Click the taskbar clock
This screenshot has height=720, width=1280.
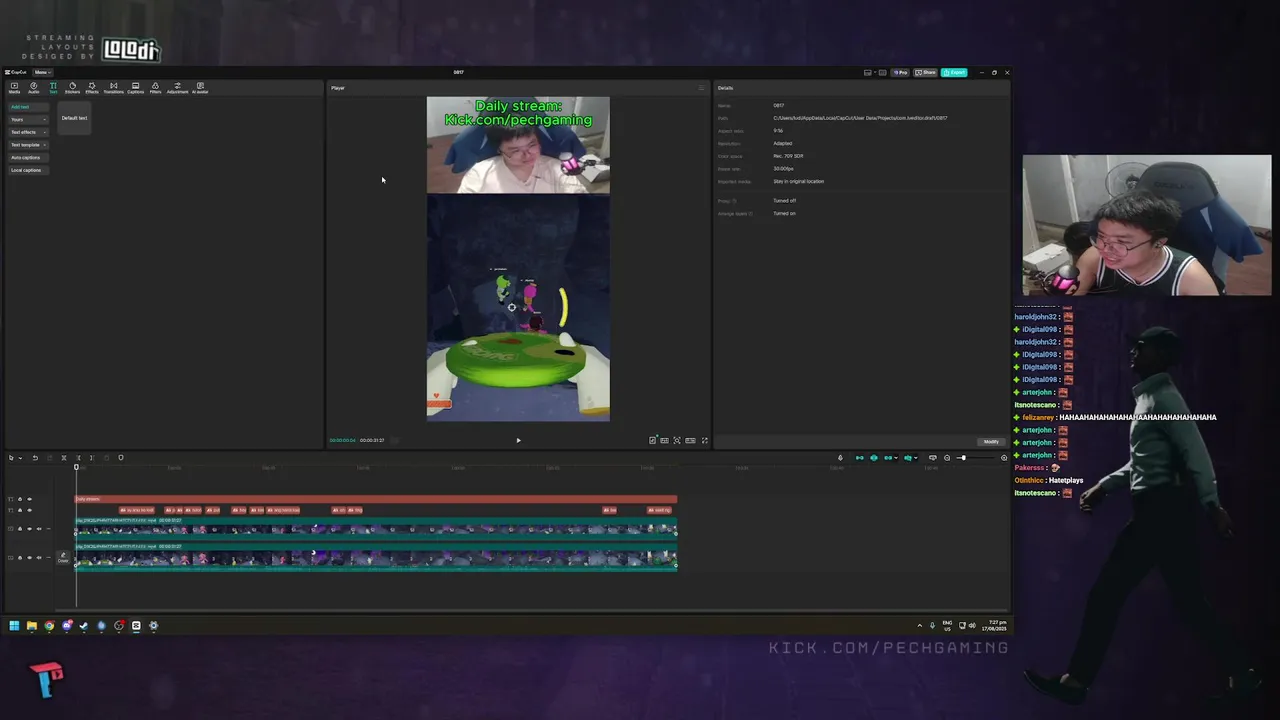click(995, 626)
